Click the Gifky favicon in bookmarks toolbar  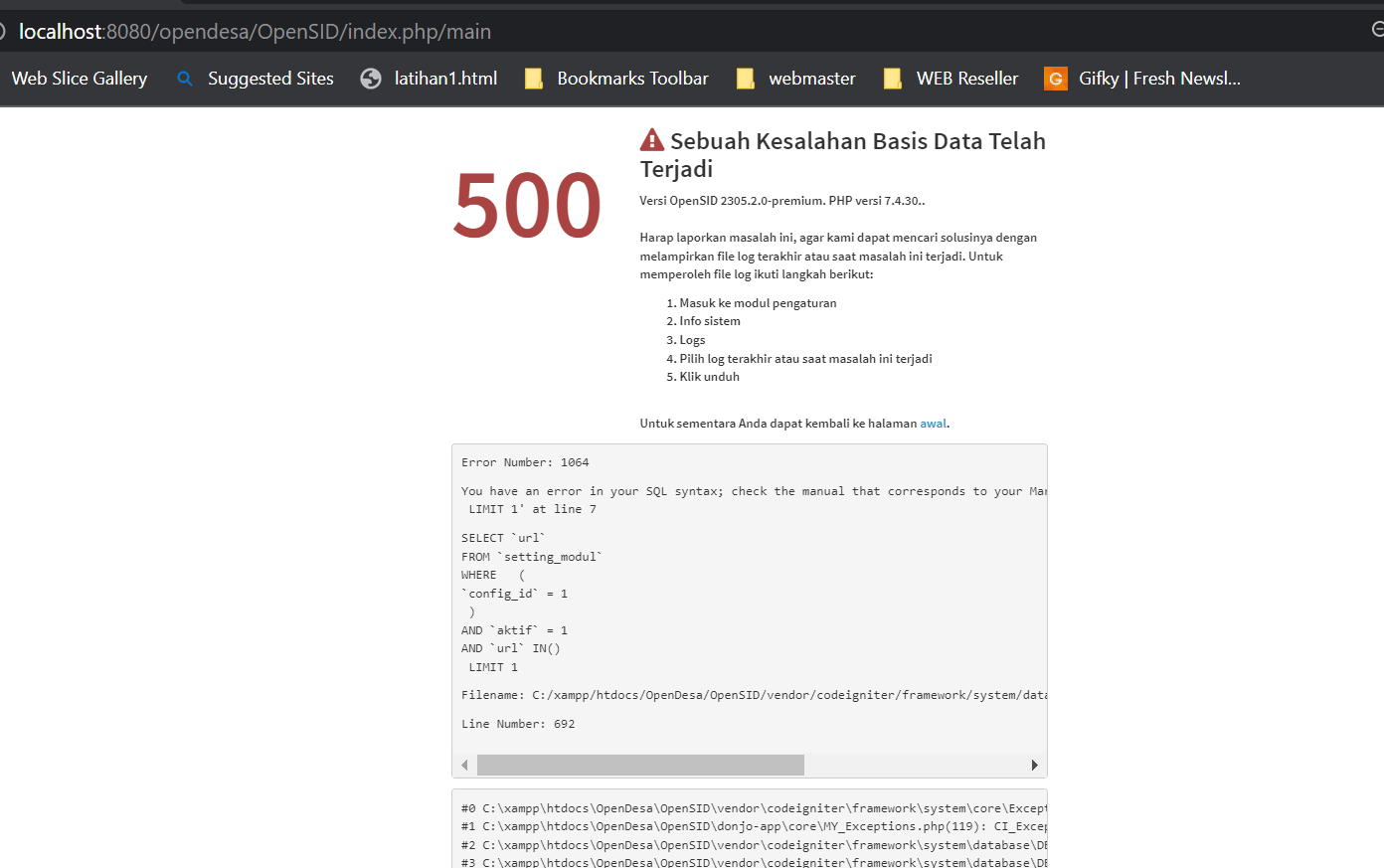[x=1054, y=78]
